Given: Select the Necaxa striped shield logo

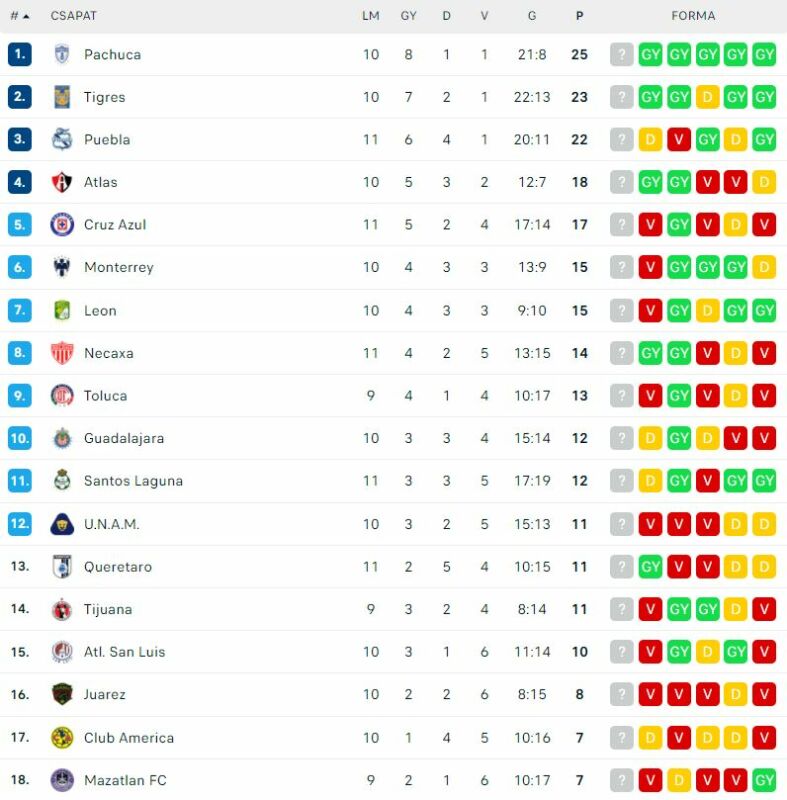Looking at the screenshot, I should pyautogui.click(x=62, y=353).
